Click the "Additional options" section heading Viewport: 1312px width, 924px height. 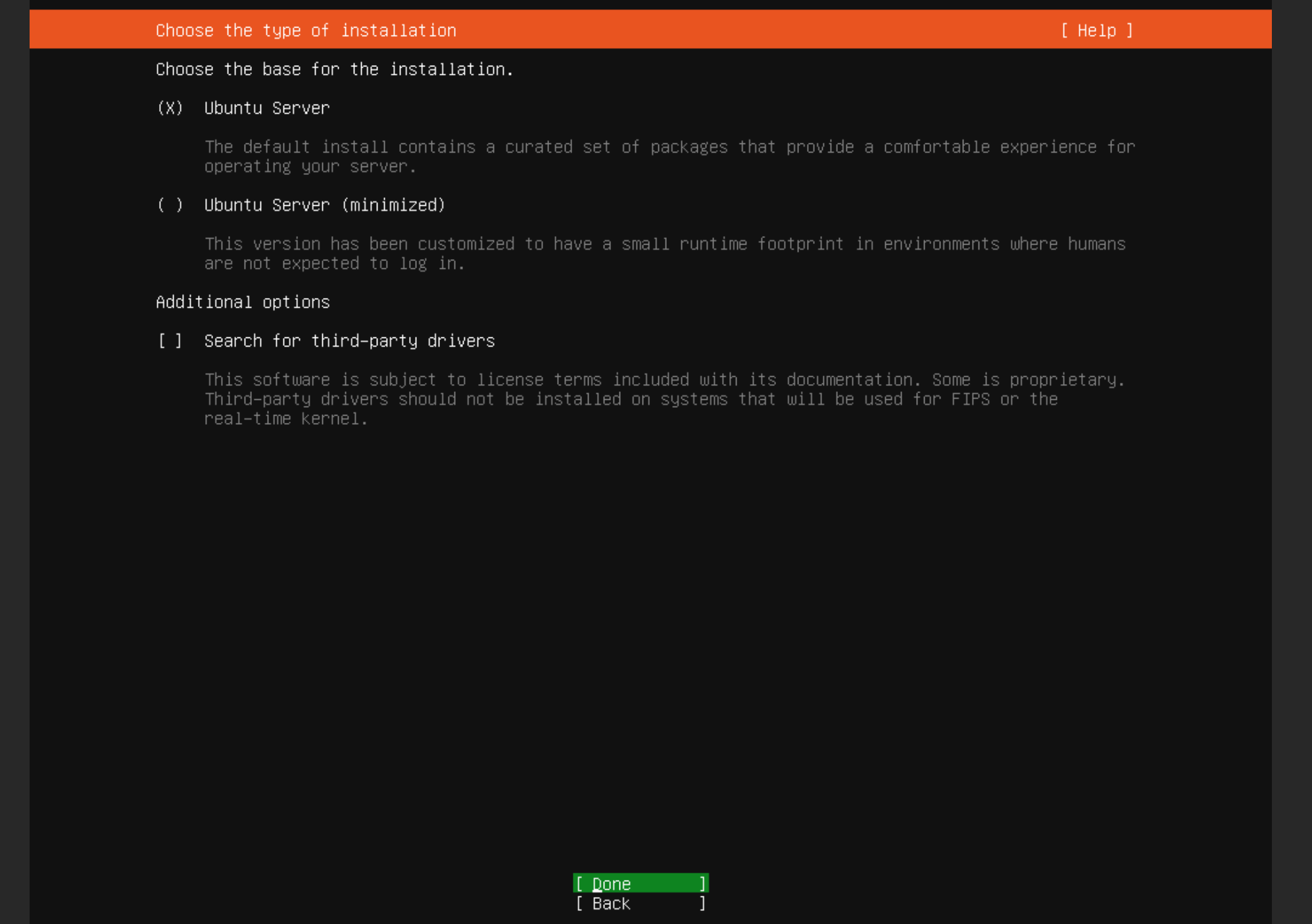click(x=243, y=303)
